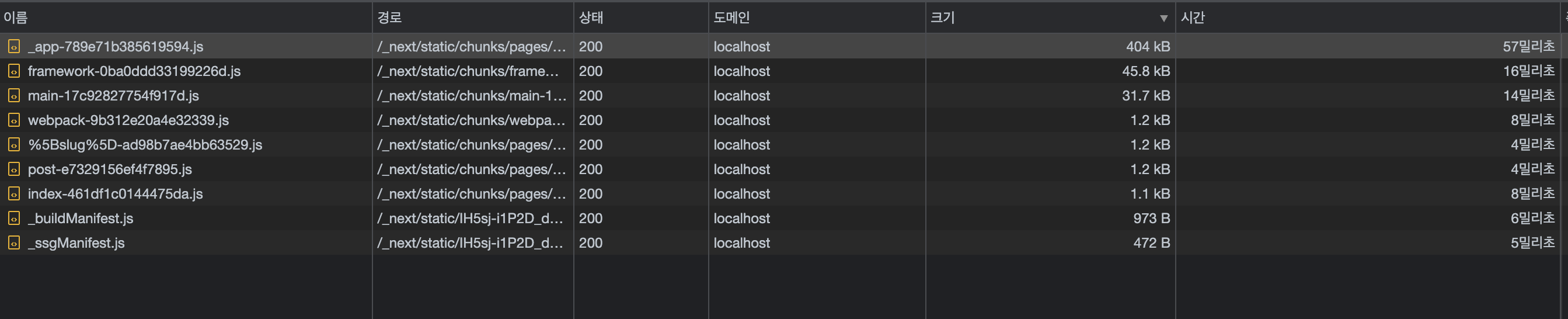Image resolution: width=1568 pixels, height=319 pixels.
Task: Click the 45.8 kB size value
Action: click(1146, 71)
